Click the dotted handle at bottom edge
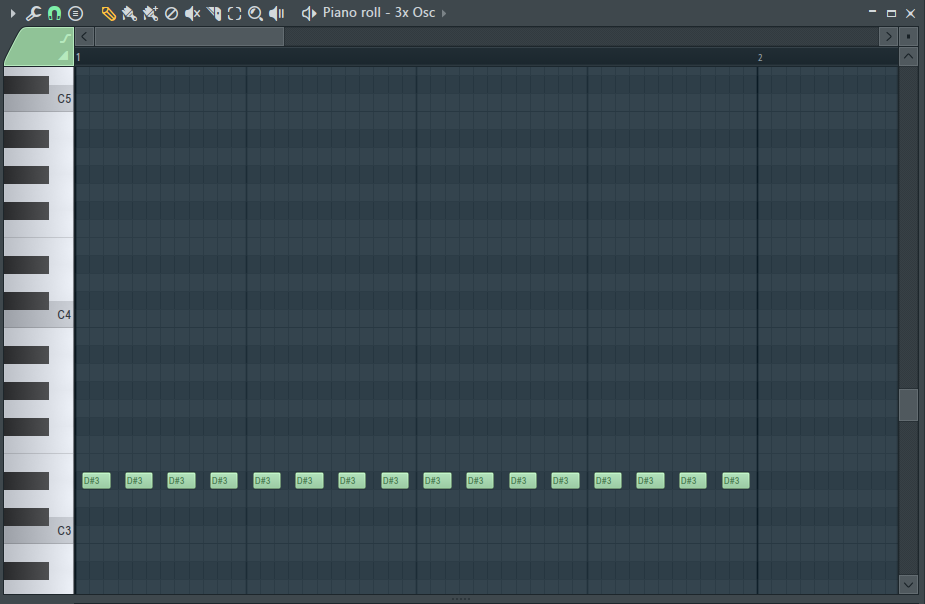 pyautogui.click(x=461, y=599)
